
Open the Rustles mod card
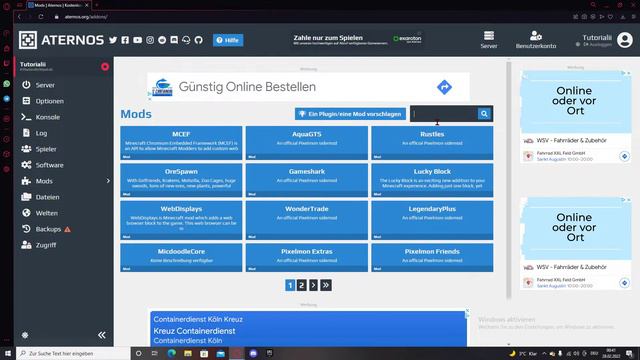pyautogui.click(x=432, y=143)
